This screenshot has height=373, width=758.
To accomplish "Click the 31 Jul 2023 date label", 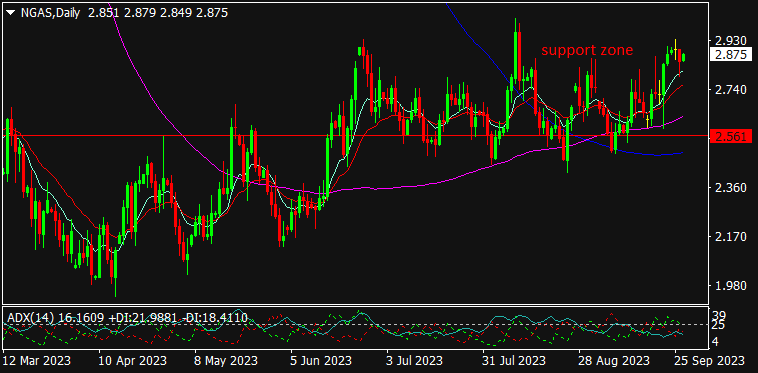I will pos(515,360).
